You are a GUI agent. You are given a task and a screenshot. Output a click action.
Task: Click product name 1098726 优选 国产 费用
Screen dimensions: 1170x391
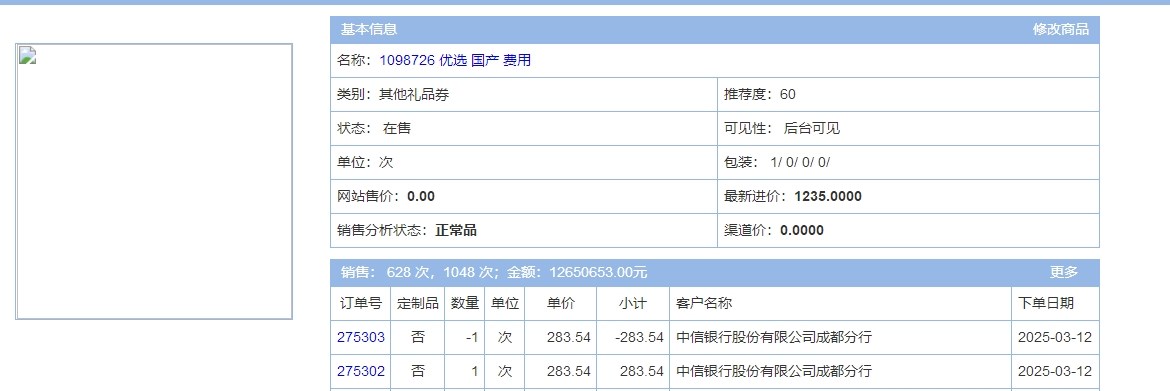[455, 60]
